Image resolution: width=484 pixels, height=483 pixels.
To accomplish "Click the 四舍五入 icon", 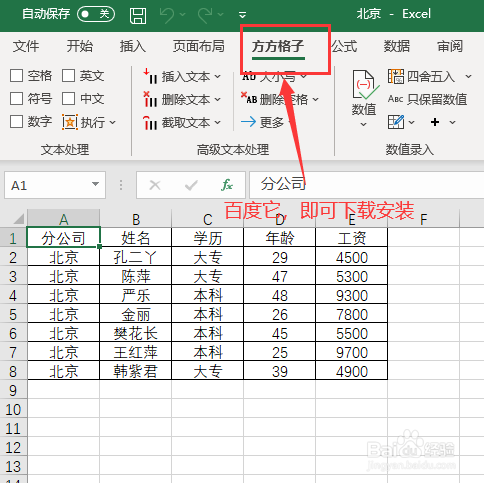I will coord(396,76).
